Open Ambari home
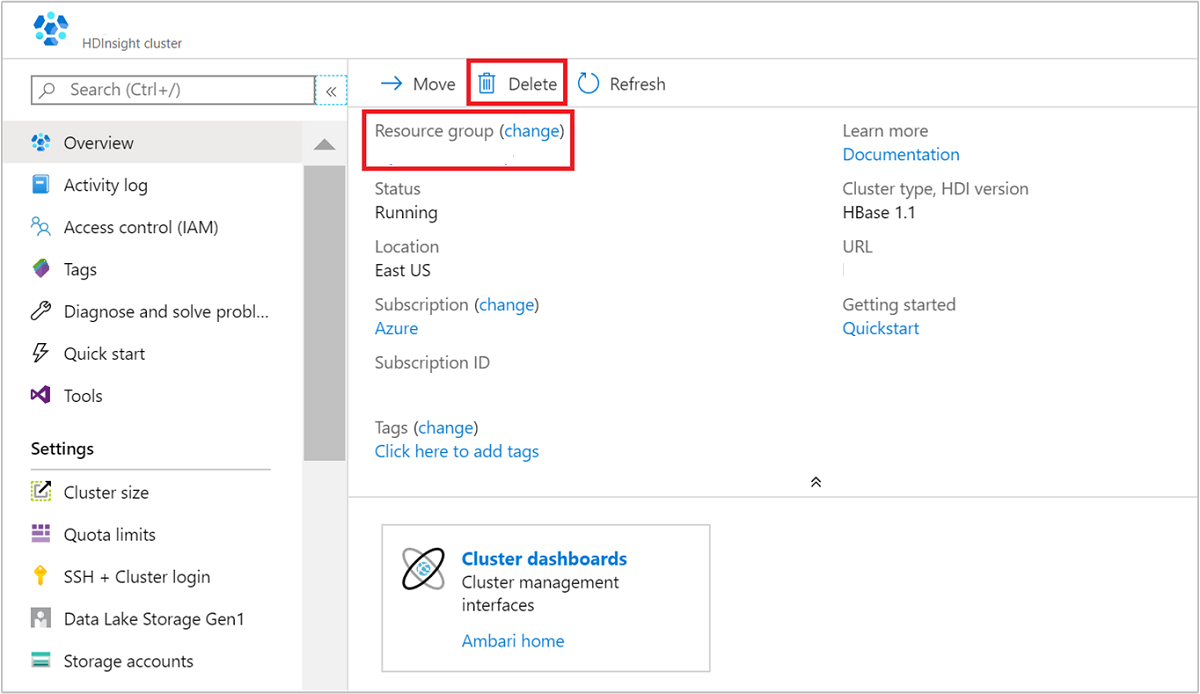This screenshot has width=1200, height=694. click(513, 641)
